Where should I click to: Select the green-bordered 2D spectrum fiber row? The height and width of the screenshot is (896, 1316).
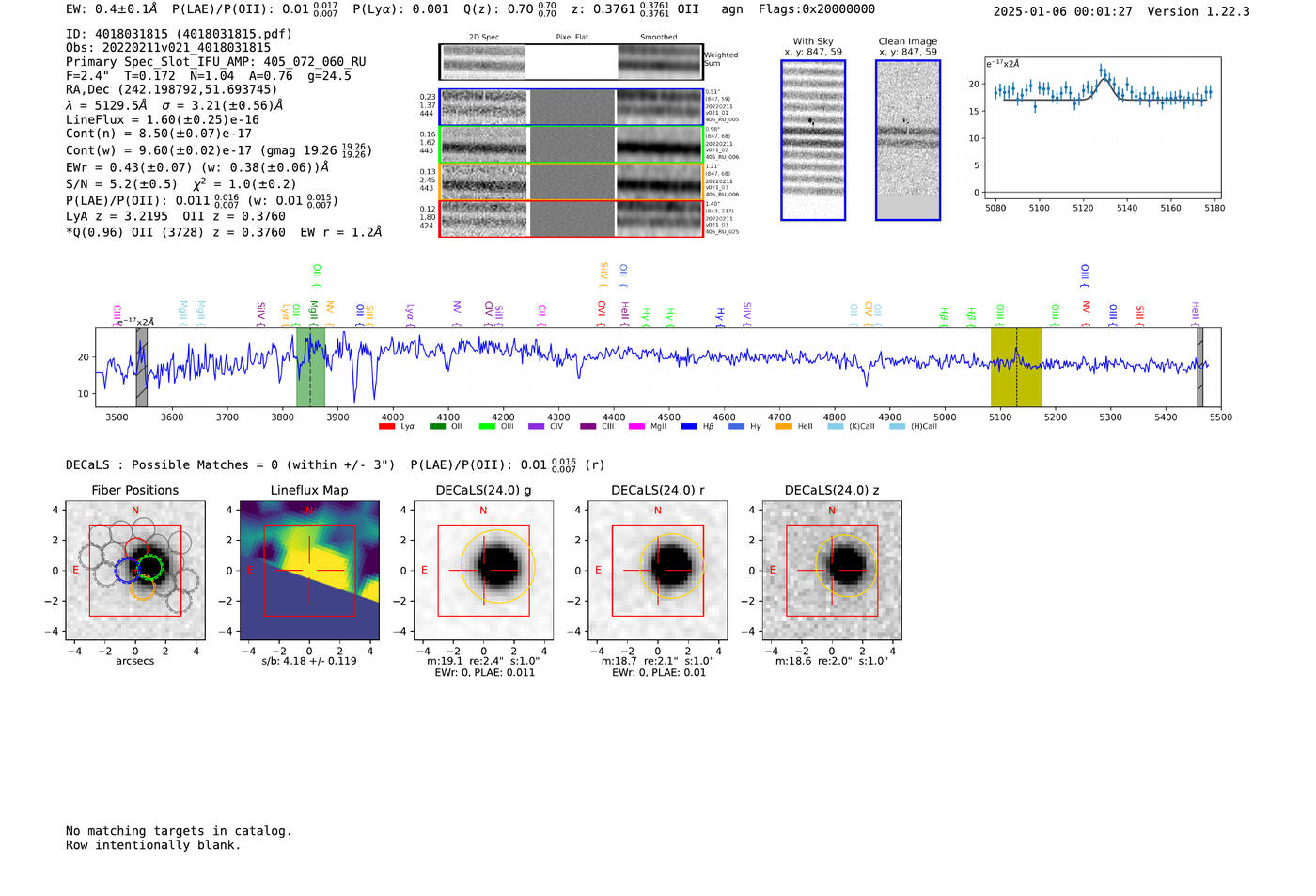572,145
